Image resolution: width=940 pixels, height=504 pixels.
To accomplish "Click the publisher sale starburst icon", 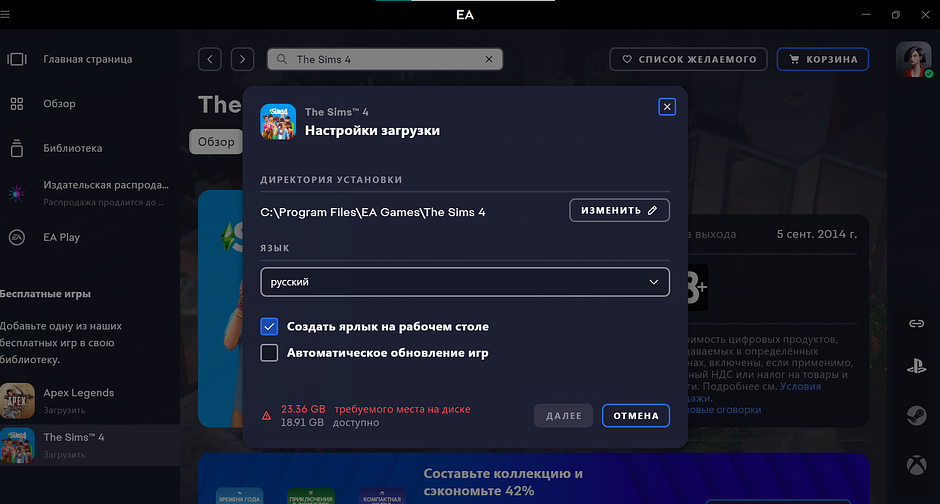I will [x=17, y=193].
